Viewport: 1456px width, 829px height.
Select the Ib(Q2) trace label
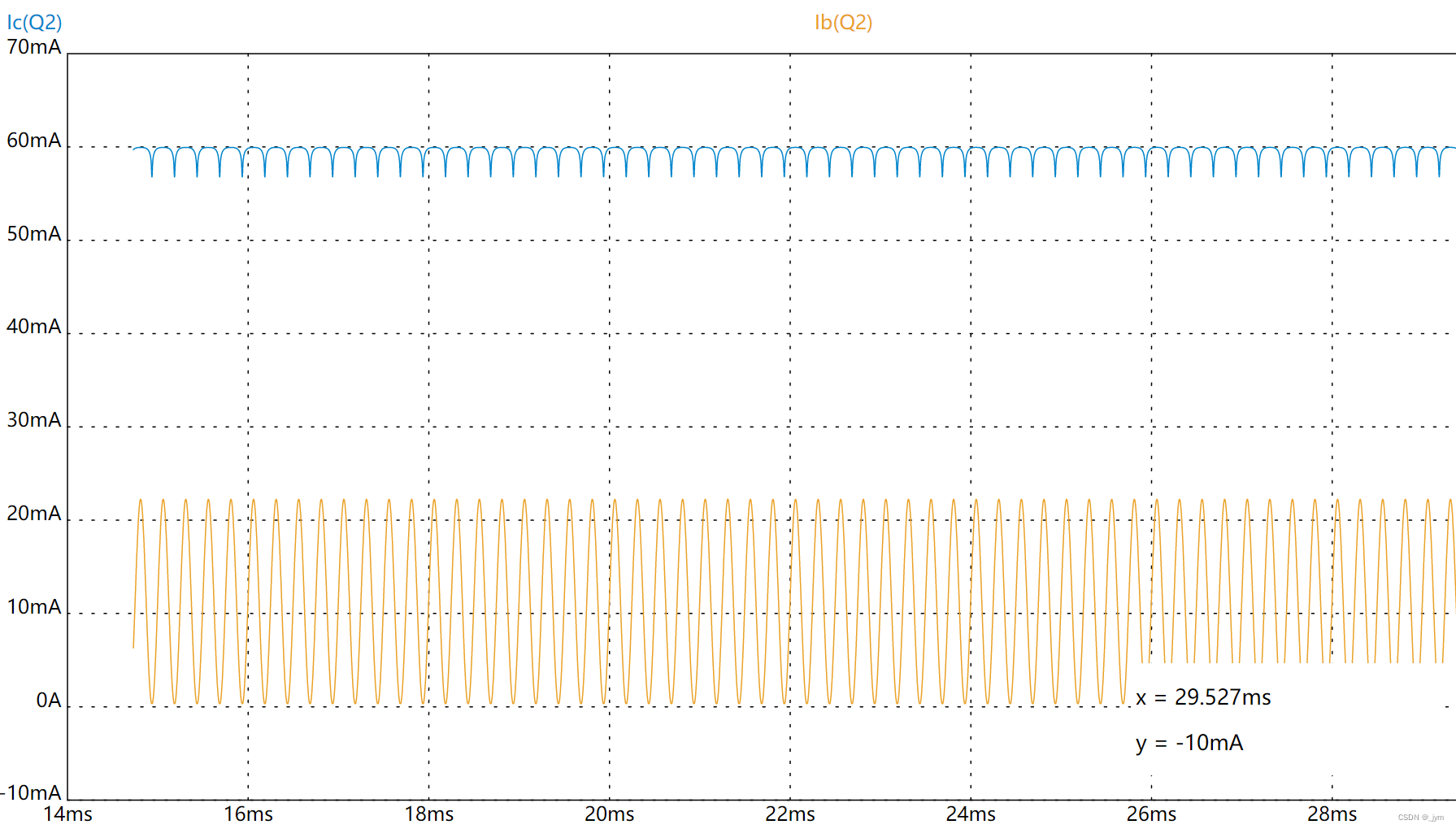[843, 23]
